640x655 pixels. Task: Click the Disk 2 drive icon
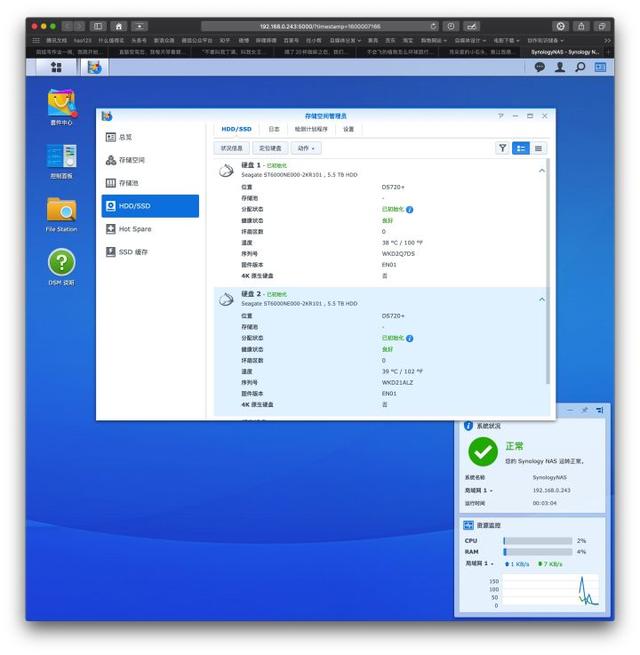tap(226, 299)
